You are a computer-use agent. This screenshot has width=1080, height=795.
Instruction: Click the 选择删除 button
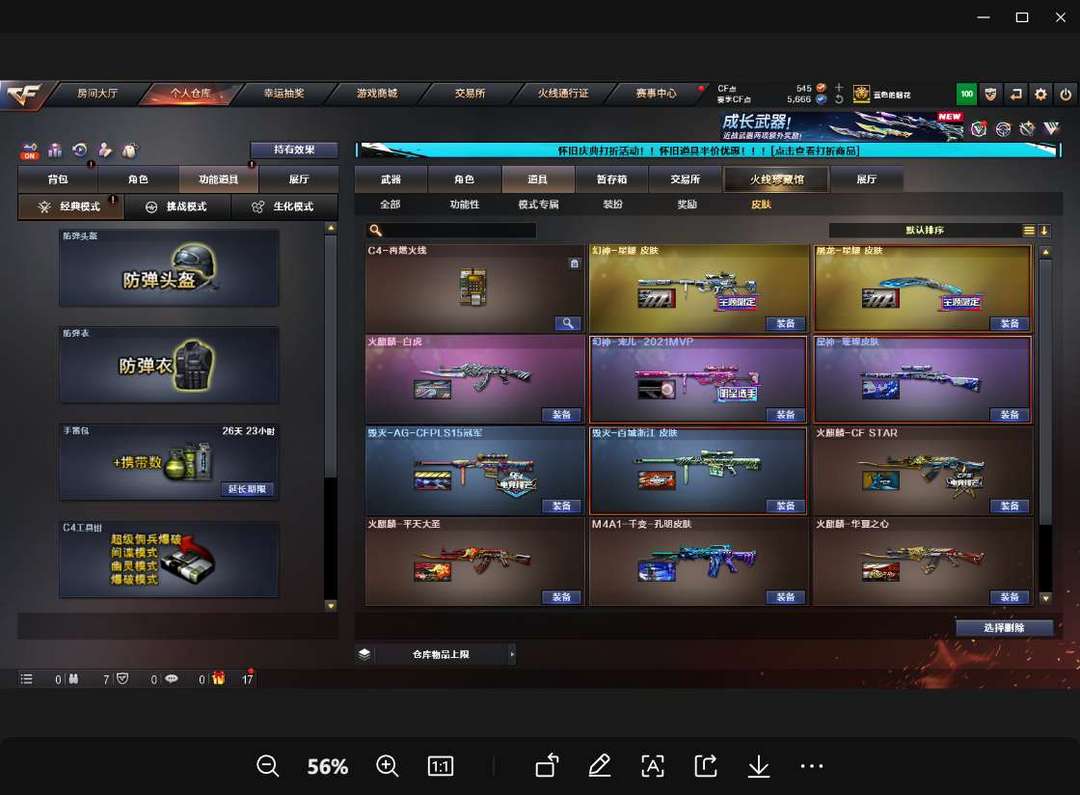[x=1004, y=628]
